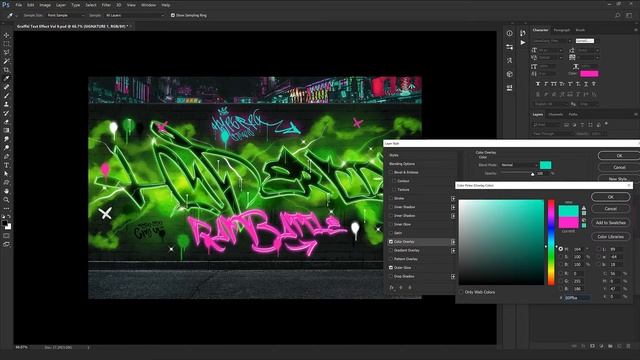Select the Zoom tool
The image size is (640, 360).
point(7,200)
